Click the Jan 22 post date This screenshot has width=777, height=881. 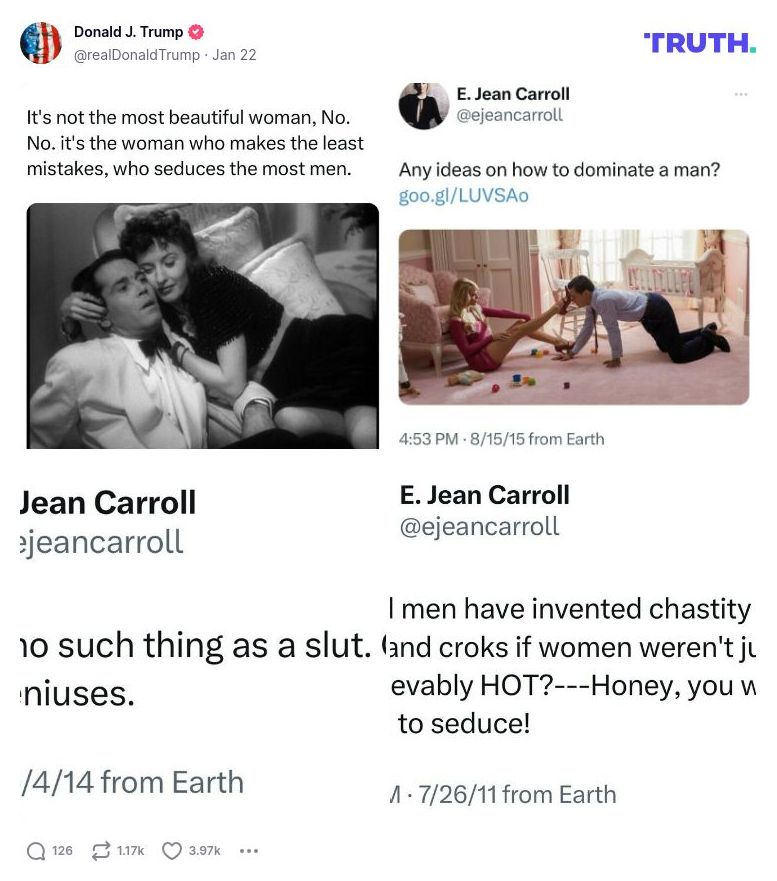(235, 55)
